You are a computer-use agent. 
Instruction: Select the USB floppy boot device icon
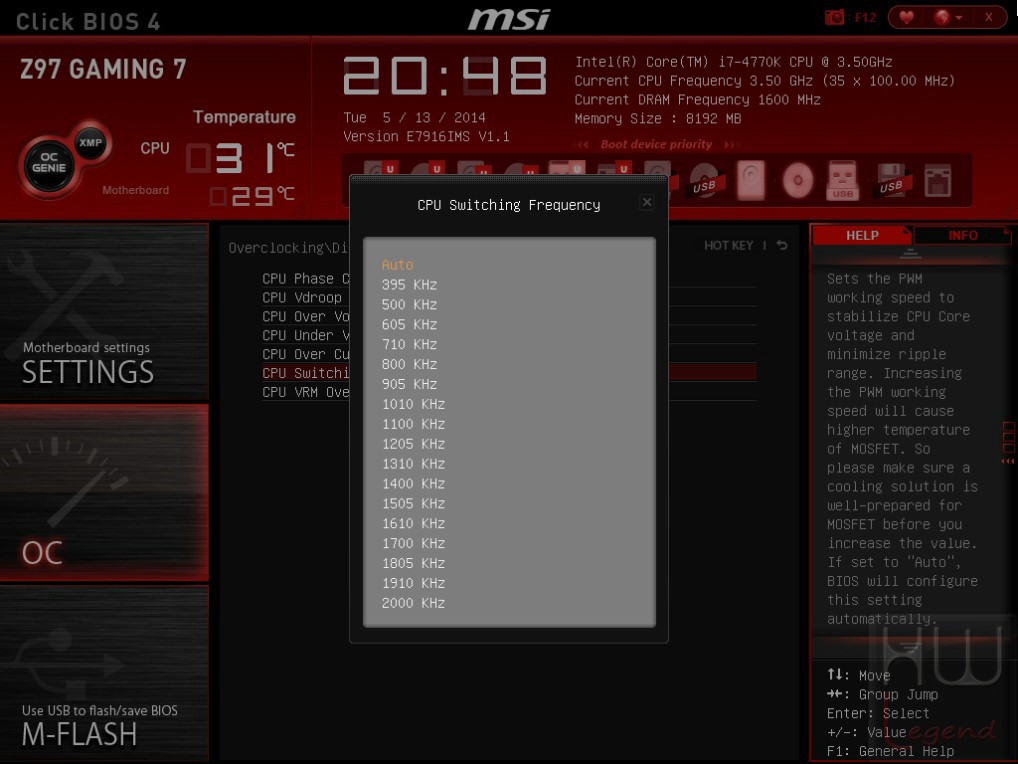coord(891,180)
